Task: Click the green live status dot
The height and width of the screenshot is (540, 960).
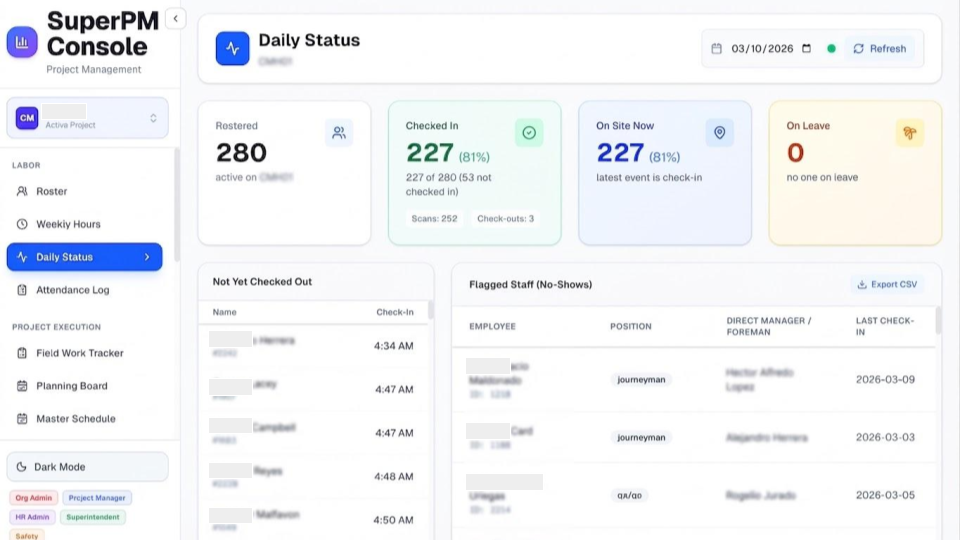Action: tap(831, 48)
